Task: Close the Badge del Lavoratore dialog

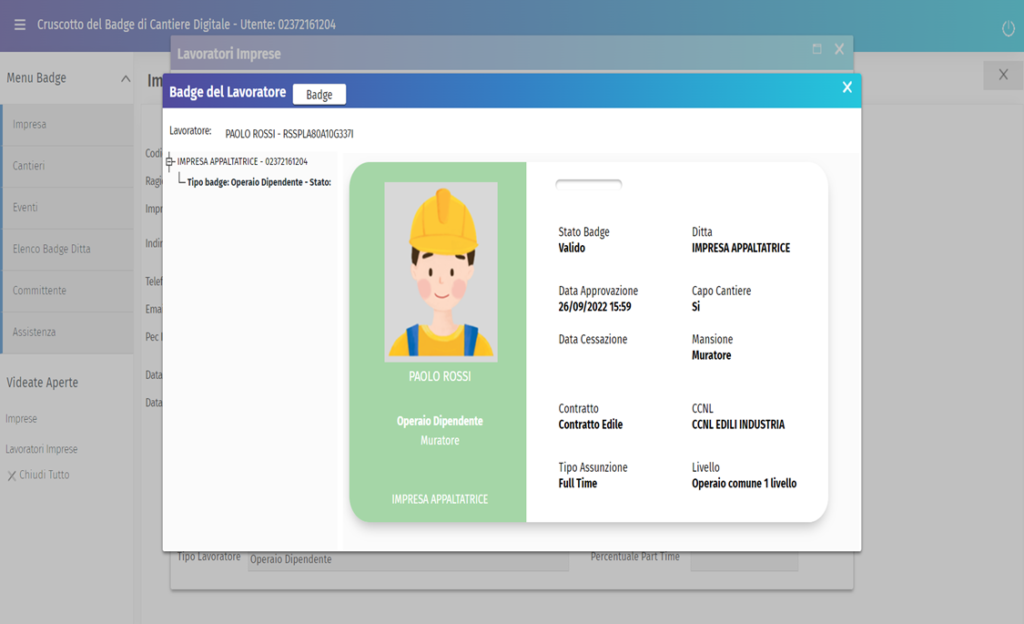Action: pyautogui.click(x=847, y=88)
